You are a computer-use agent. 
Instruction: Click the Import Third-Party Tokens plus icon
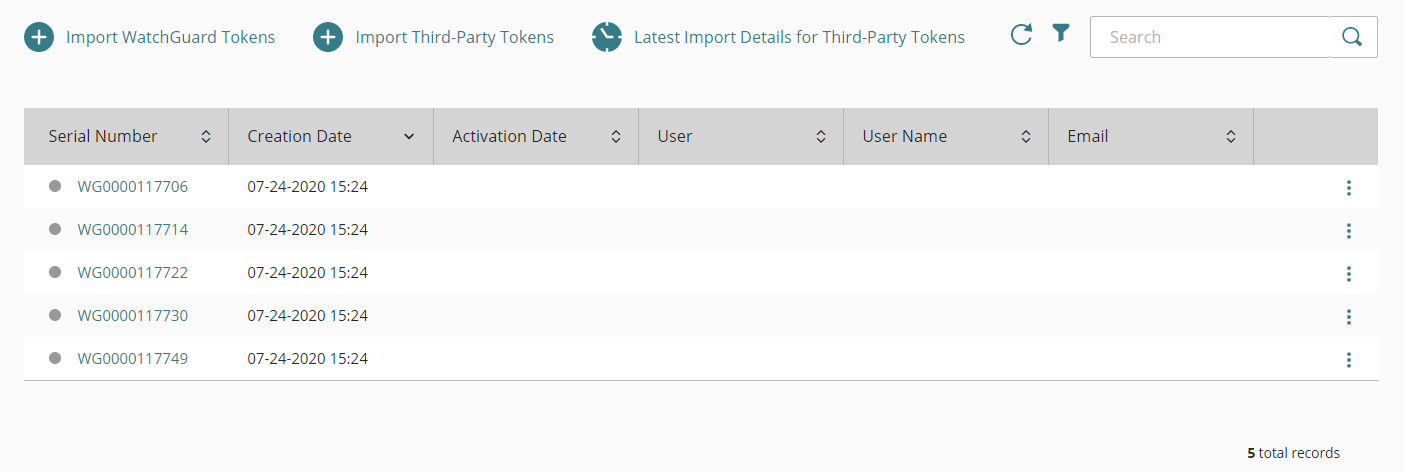(328, 38)
